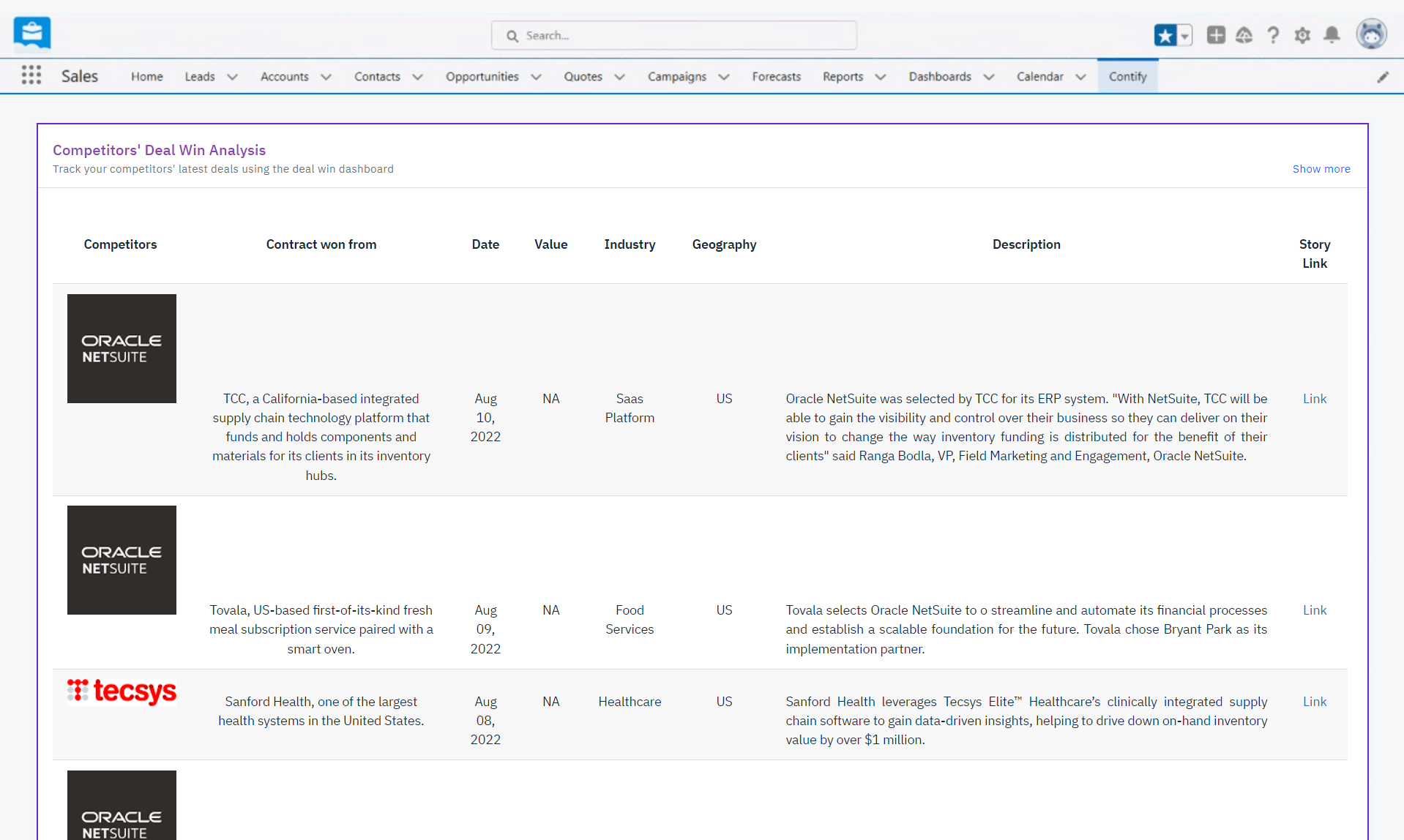This screenshot has width=1404, height=840.
Task: Click the 'Food Services' industry cell
Action: point(630,620)
